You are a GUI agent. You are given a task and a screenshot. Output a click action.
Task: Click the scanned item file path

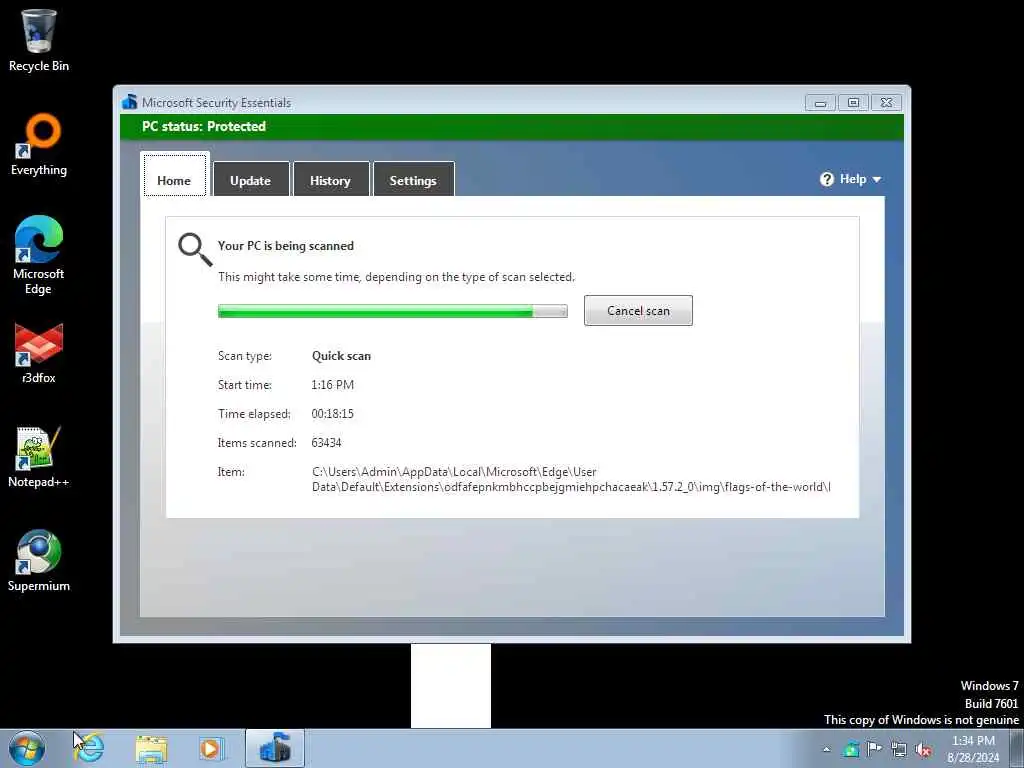[x=571, y=479]
